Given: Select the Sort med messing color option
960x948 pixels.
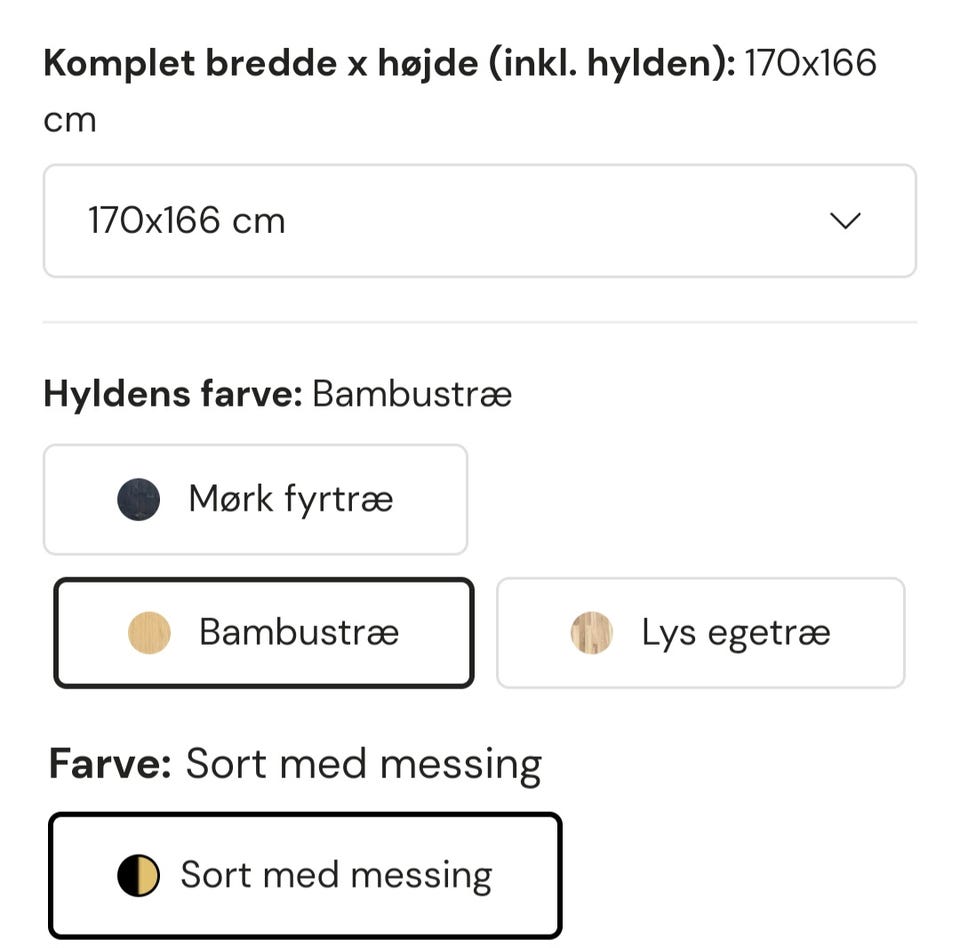Looking at the screenshot, I should [x=305, y=876].
